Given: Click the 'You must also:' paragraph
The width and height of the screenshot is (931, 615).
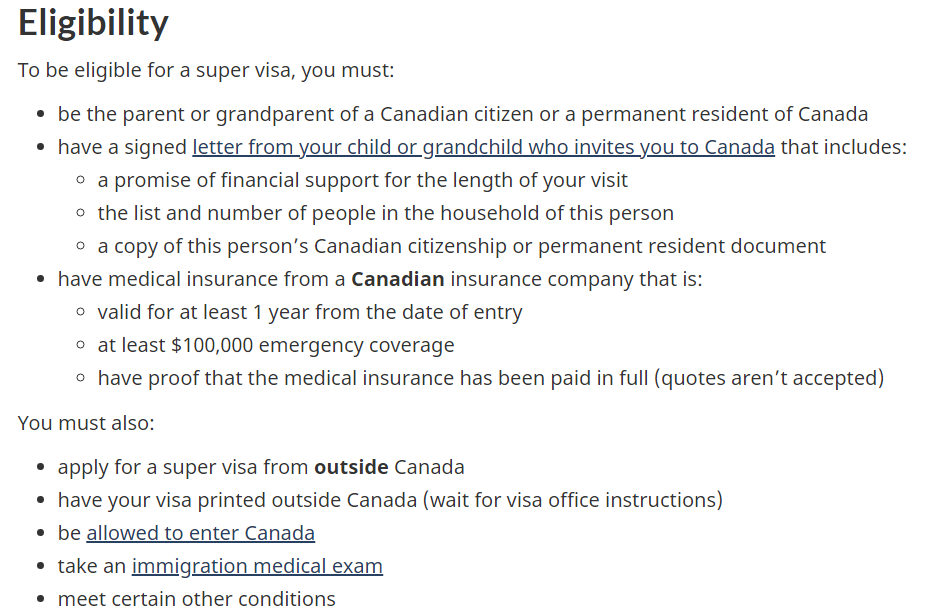Looking at the screenshot, I should coord(86,423).
